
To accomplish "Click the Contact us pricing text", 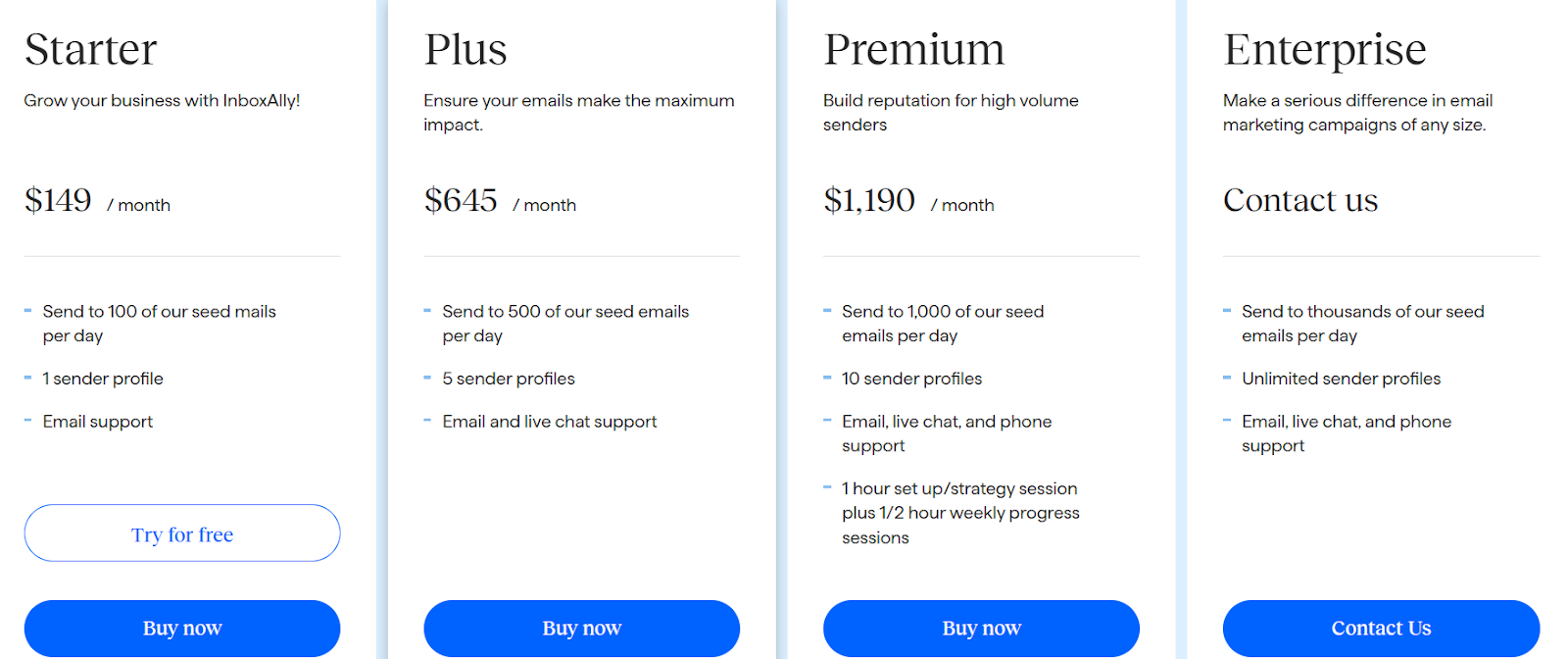I will click(x=1299, y=200).
